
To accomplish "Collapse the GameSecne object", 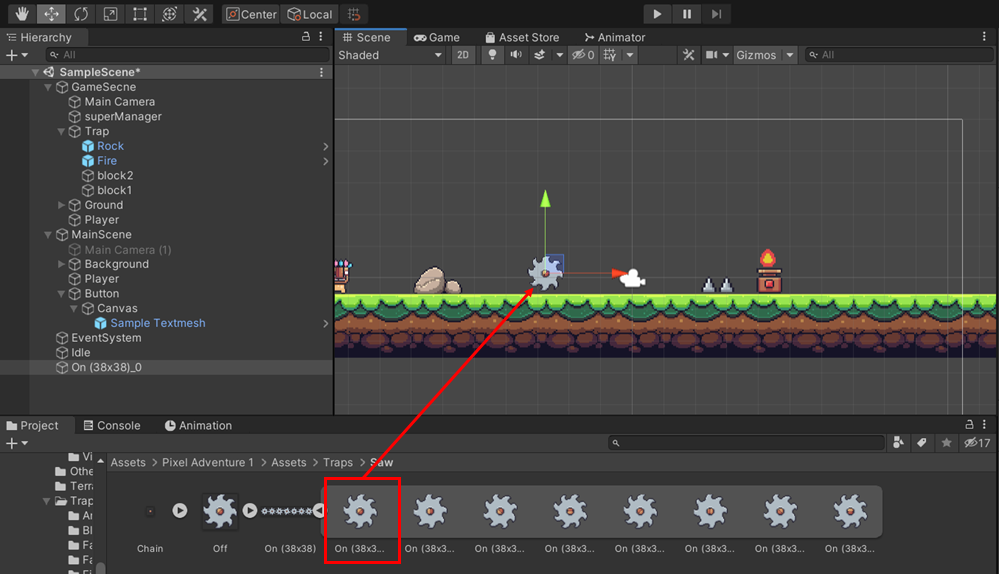I will click(48, 87).
